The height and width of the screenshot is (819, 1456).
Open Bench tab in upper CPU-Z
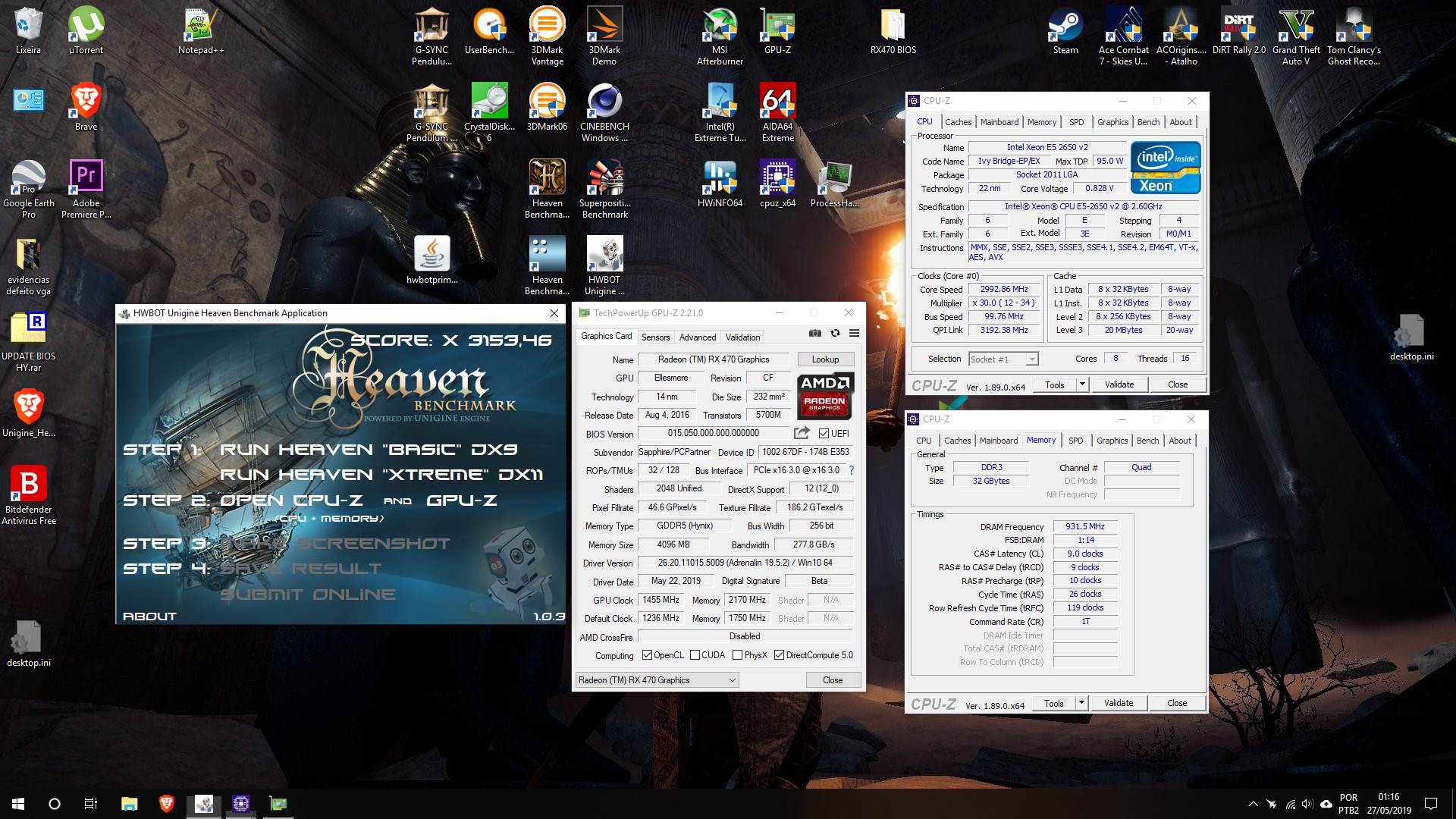(1148, 122)
